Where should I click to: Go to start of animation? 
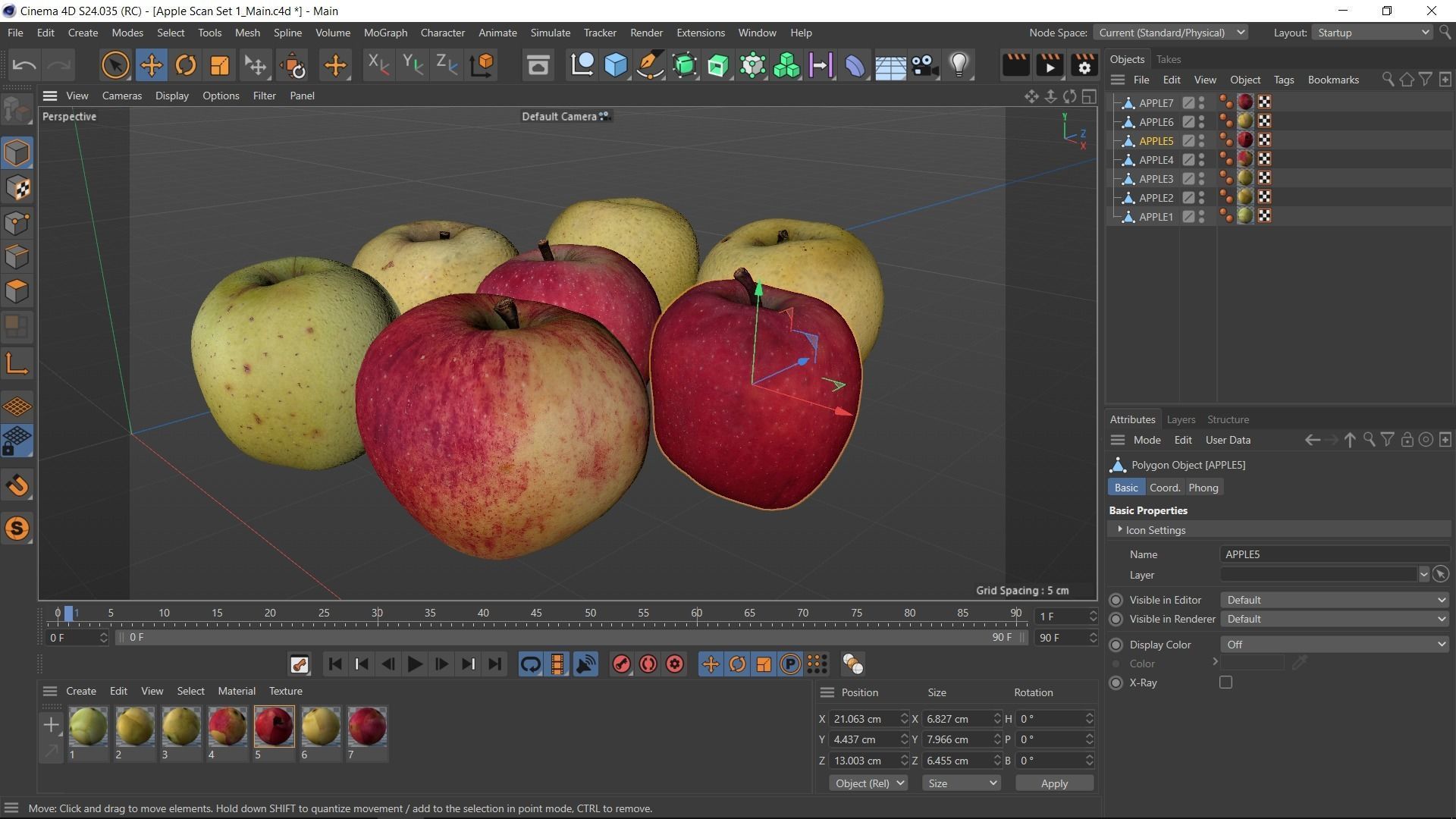click(334, 665)
